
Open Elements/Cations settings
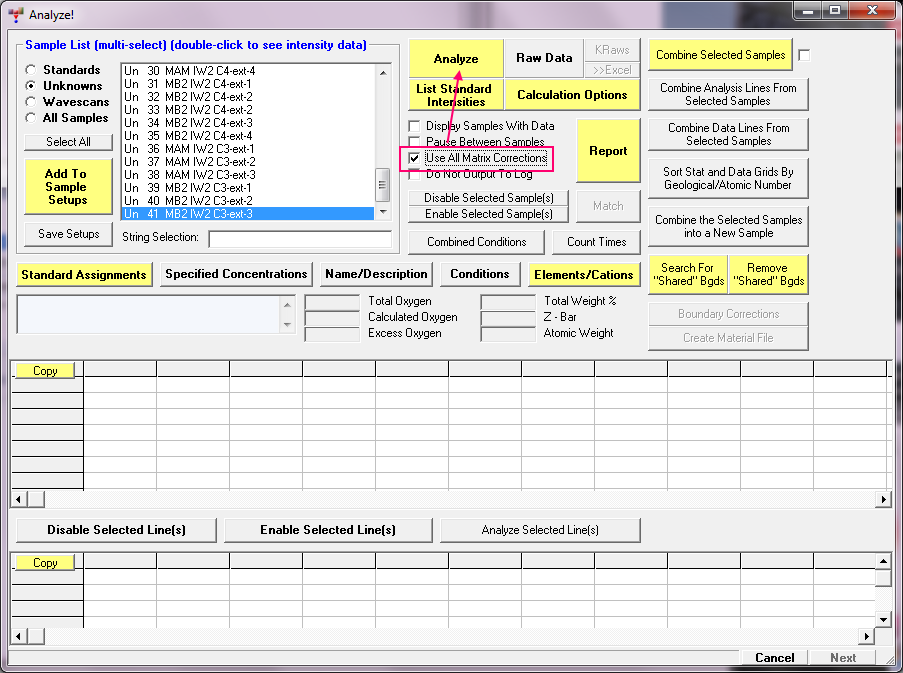[584, 274]
